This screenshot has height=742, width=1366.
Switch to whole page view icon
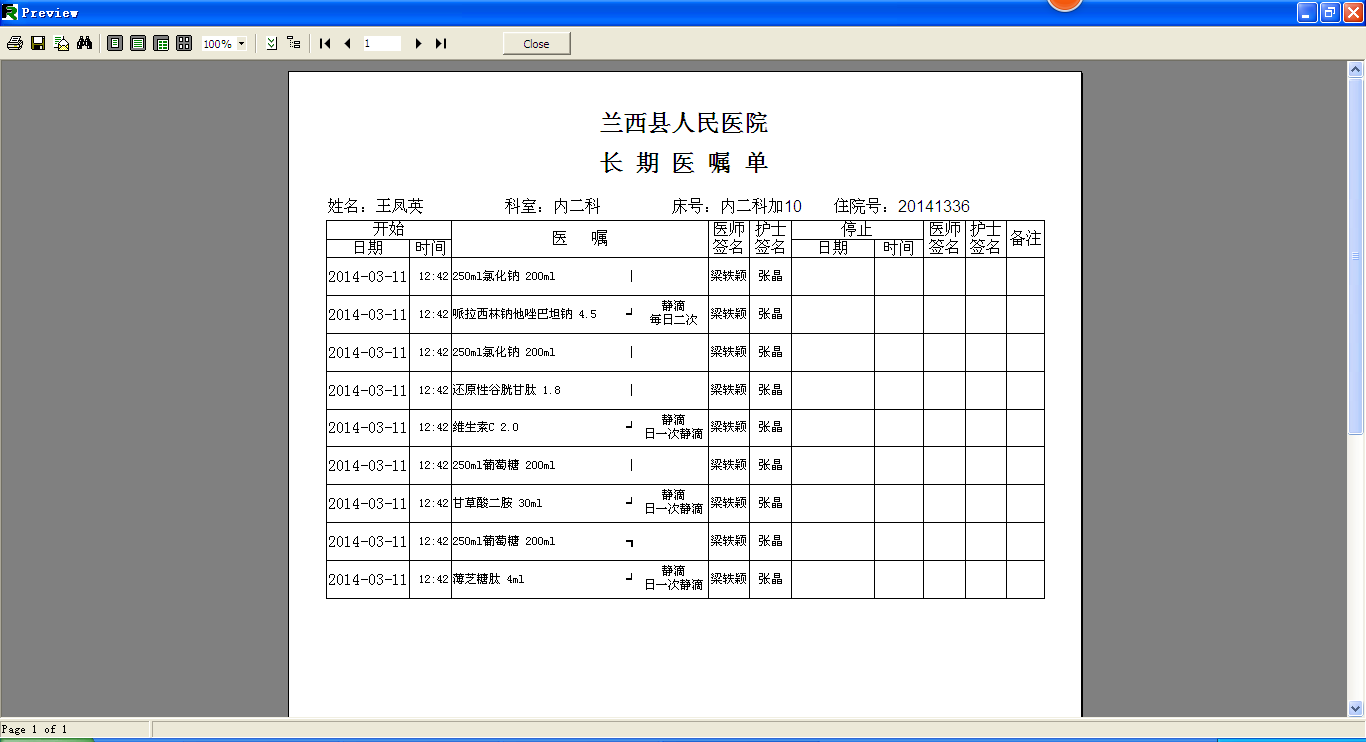(115, 44)
